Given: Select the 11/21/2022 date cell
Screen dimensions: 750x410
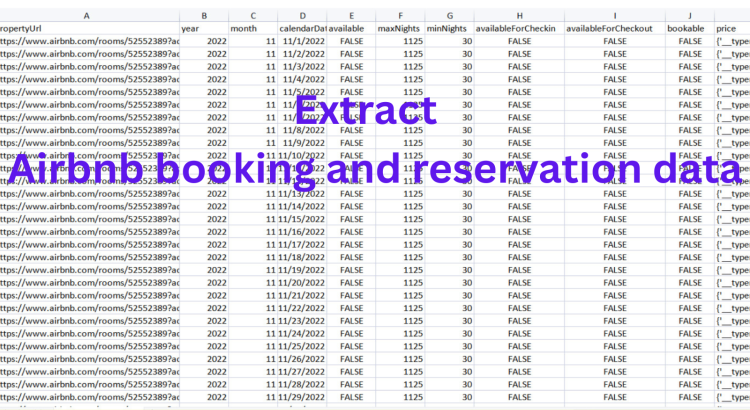Looking at the screenshot, I should pos(302,296).
